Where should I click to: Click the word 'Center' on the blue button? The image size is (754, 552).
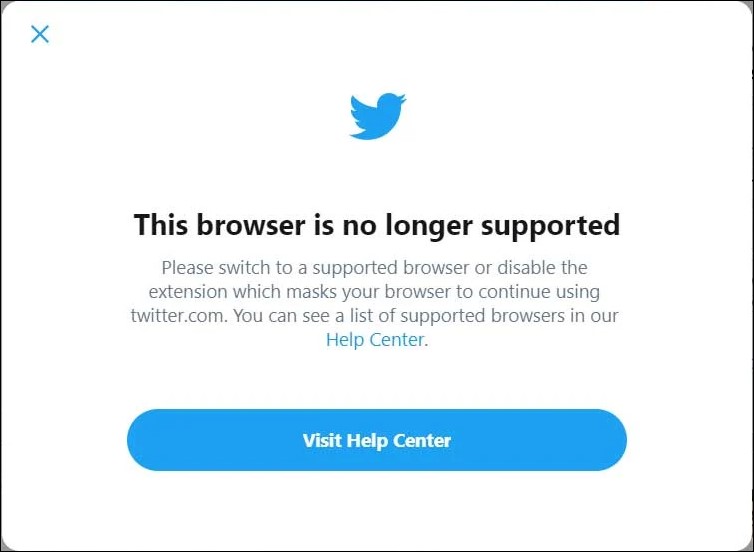pos(422,440)
